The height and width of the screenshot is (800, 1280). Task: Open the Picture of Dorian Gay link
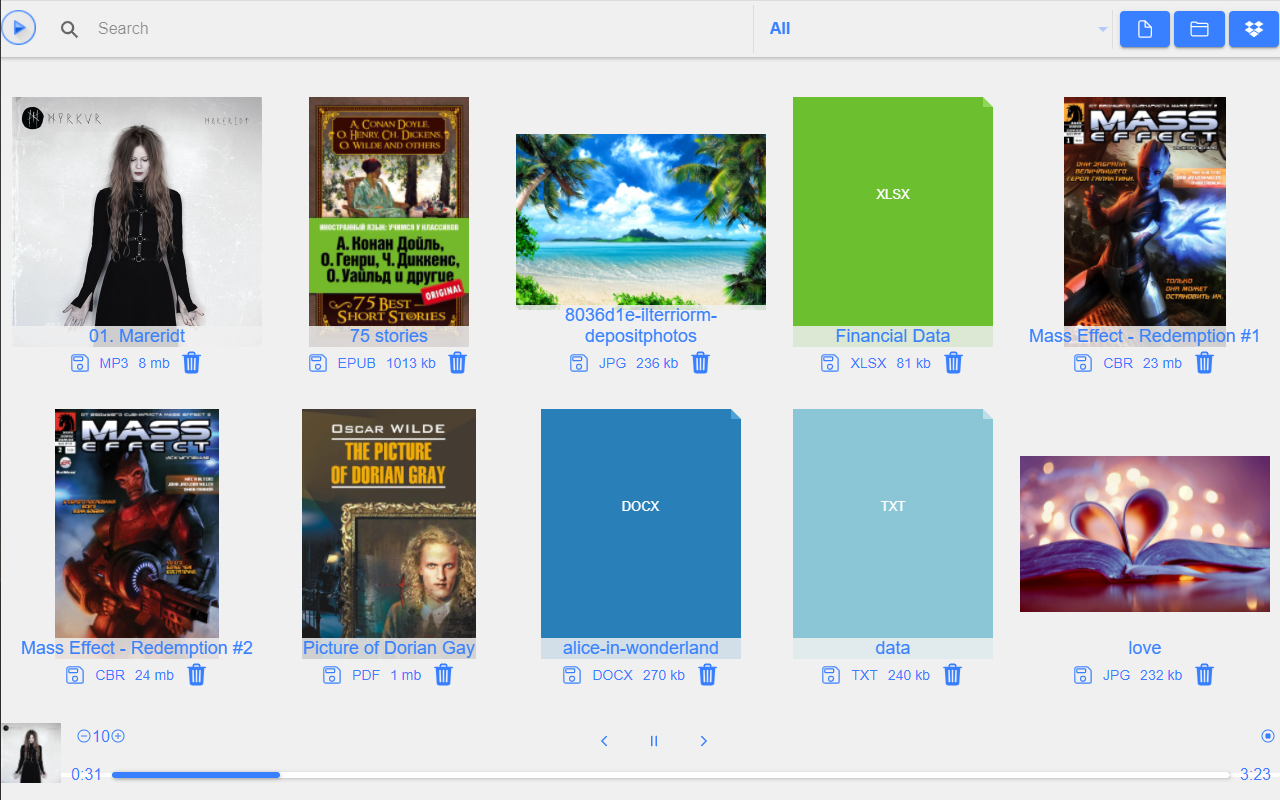click(389, 648)
